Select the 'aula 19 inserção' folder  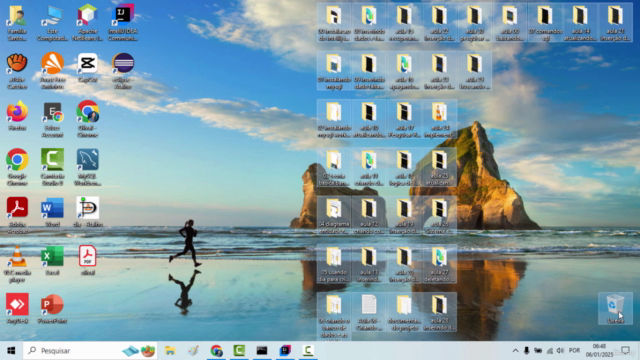(x=404, y=216)
